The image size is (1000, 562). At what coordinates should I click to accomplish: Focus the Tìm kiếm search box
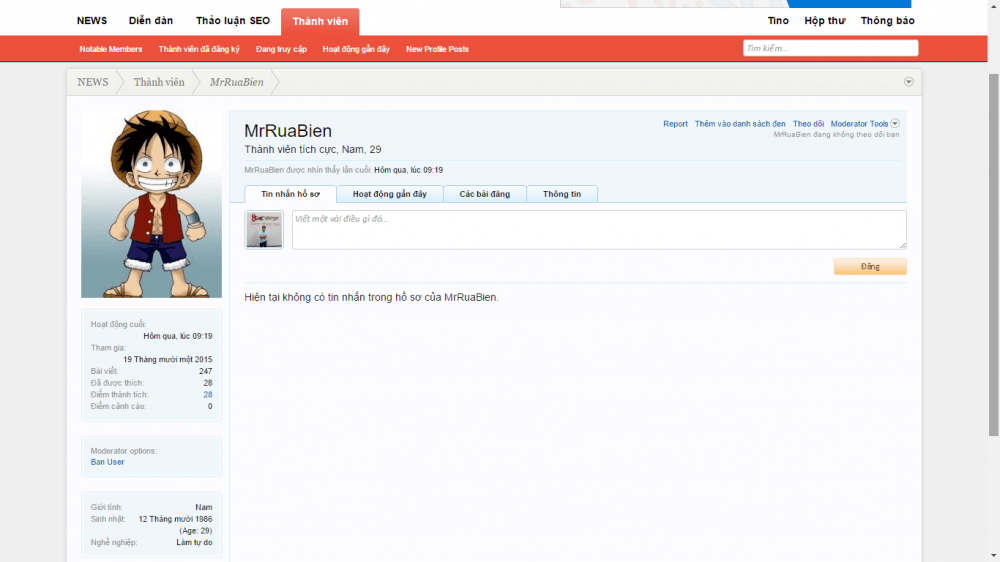click(x=830, y=48)
